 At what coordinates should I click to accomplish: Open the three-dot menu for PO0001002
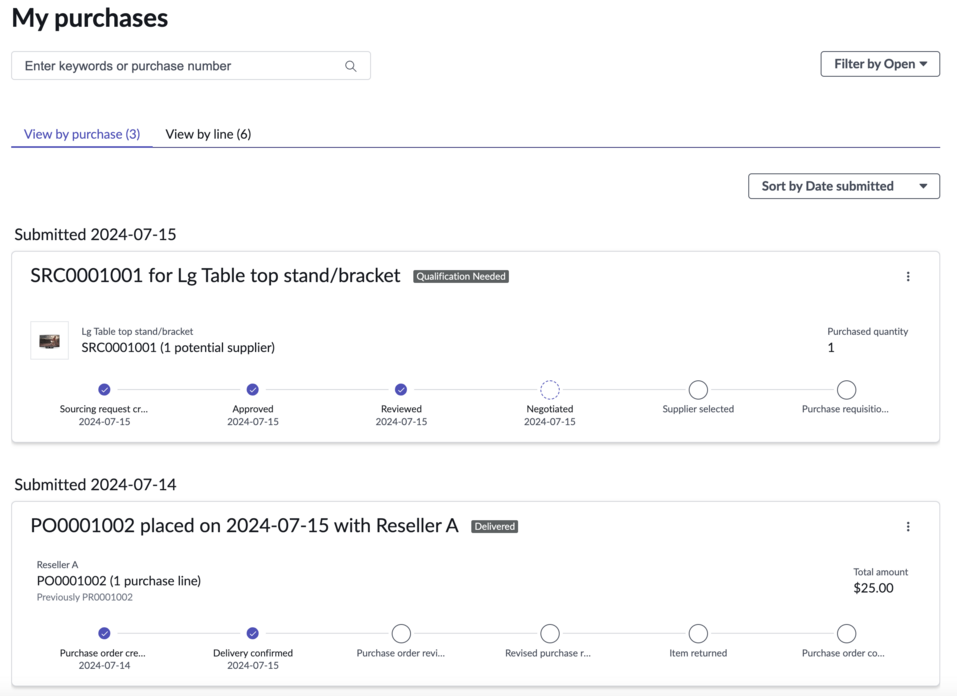(x=908, y=526)
